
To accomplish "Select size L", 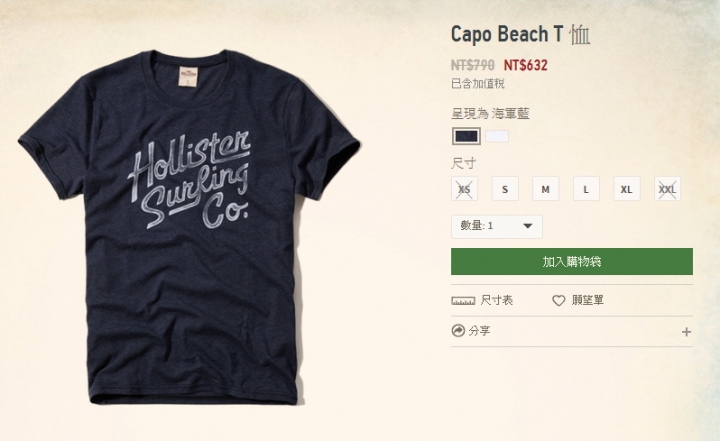I will 586,189.
